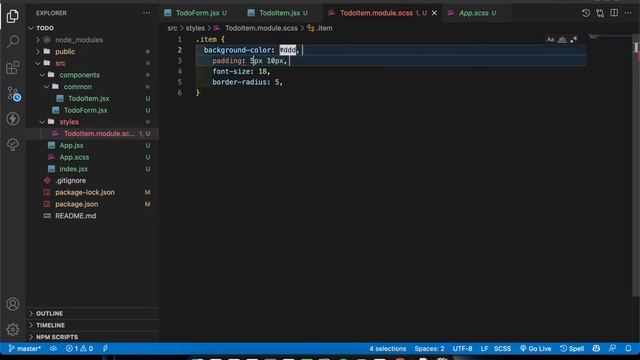
Task: Click line number 4 in the gutter
Action: 180,71
